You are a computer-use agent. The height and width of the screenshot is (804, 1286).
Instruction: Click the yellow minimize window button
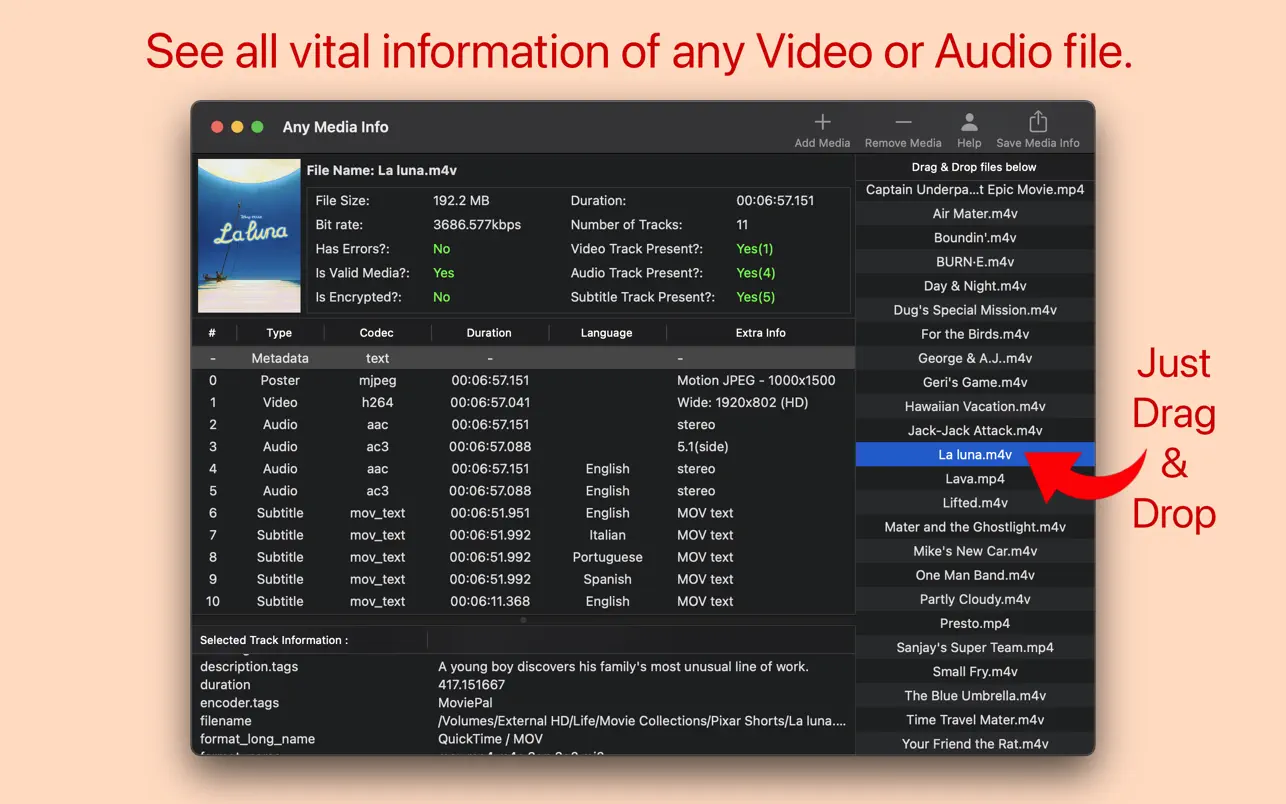(237, 127)
